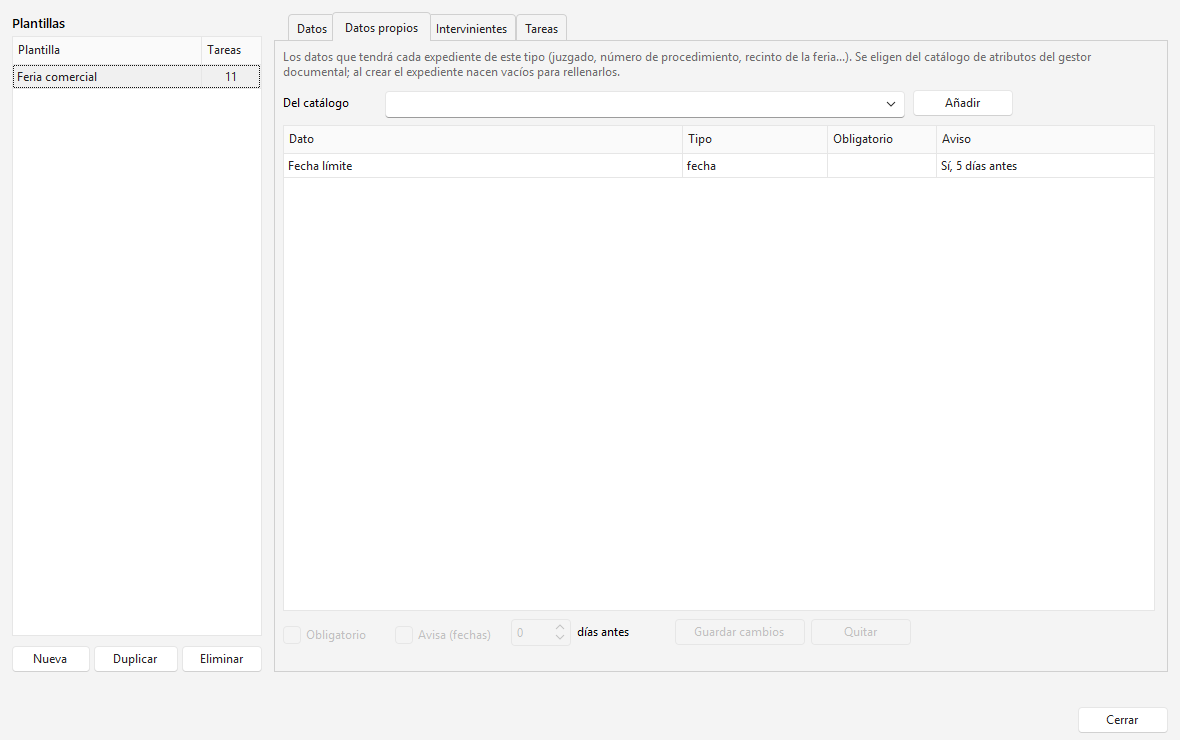The image size is (1180, 740).
Task: Click the Dato column header
Action: point(483,139)
